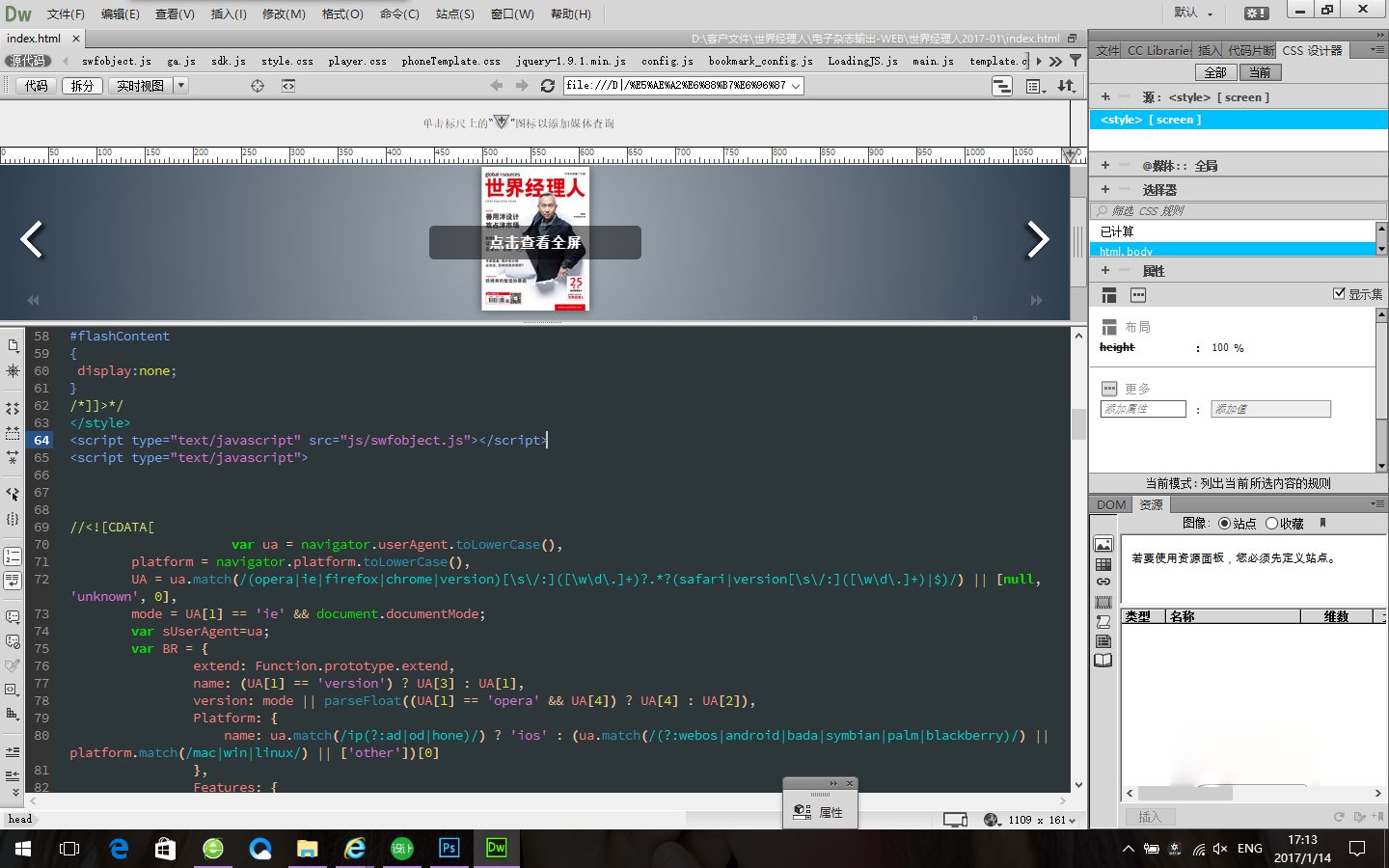Open related file swfobject.js
1389x868 pixels.
coord(116,61)
